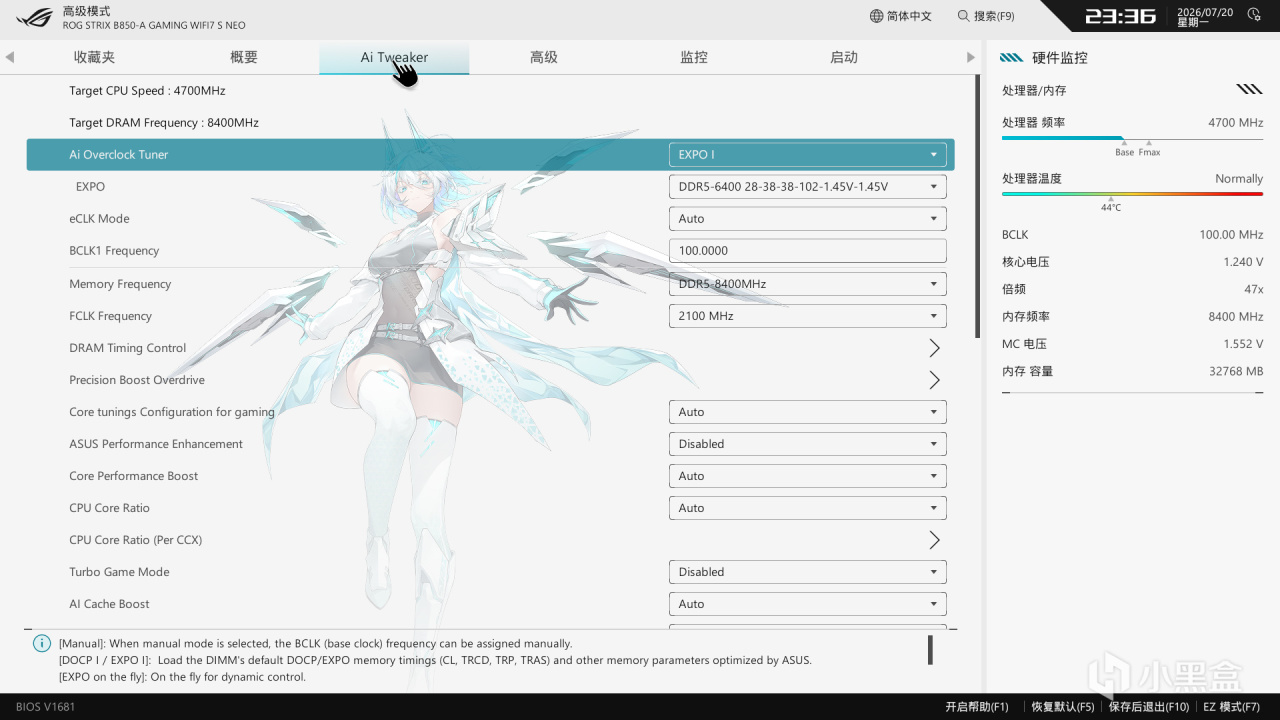1280x720 pixels.
Task: Switch to EZ 模式(F7)
Action: (1231, 707)
